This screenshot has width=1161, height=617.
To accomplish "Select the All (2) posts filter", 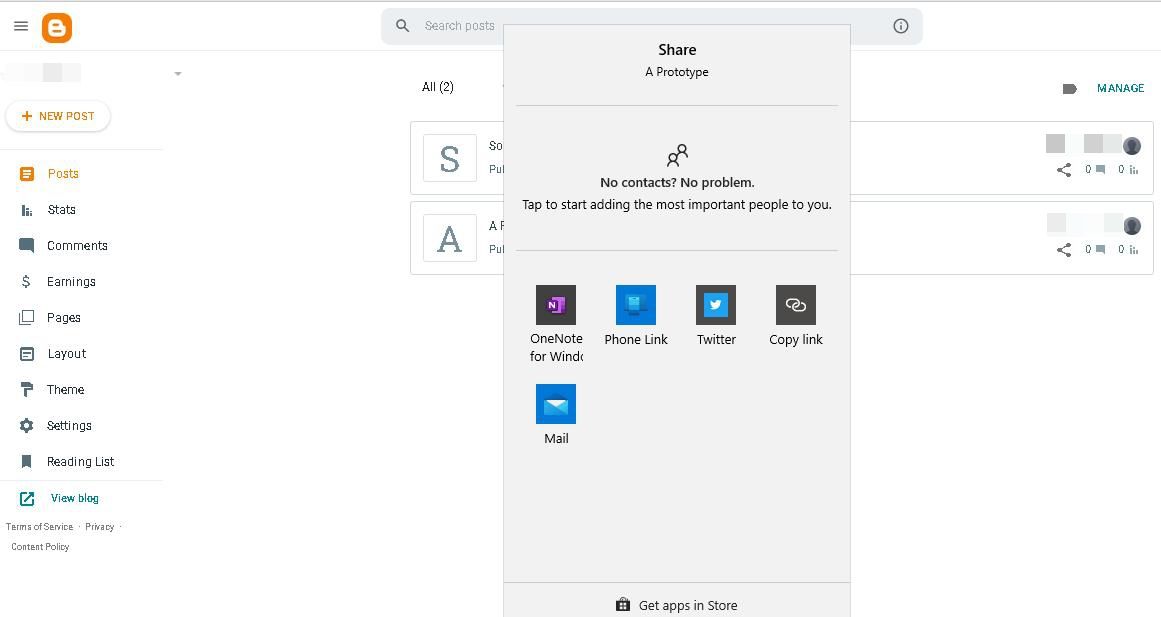I will [438, 87].
